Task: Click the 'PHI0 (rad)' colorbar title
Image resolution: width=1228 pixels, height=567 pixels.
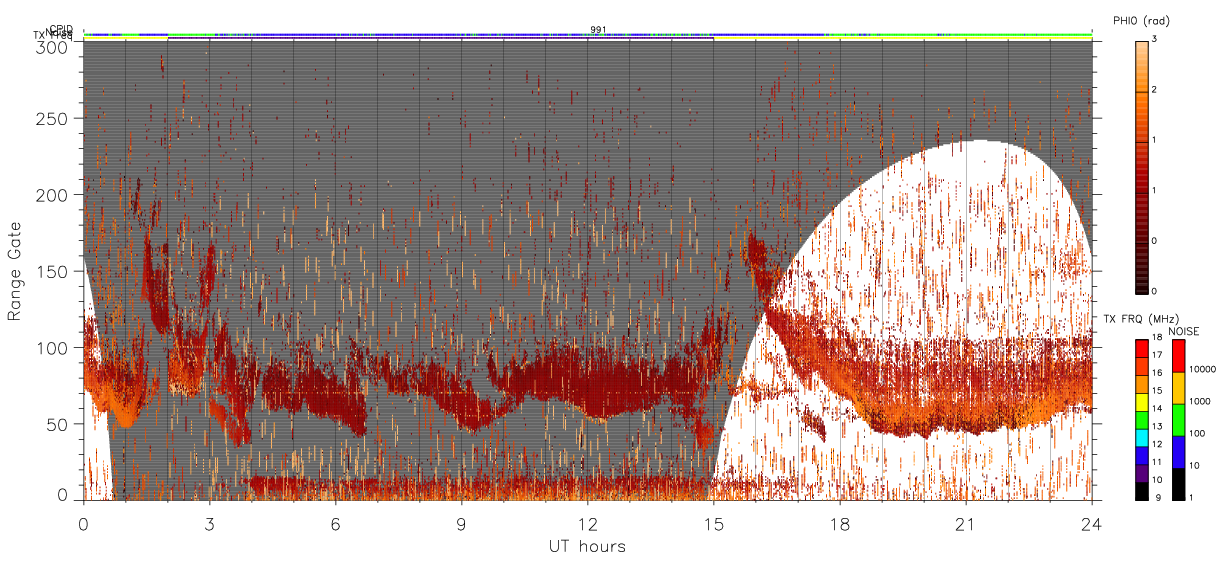Action: 1141,20
